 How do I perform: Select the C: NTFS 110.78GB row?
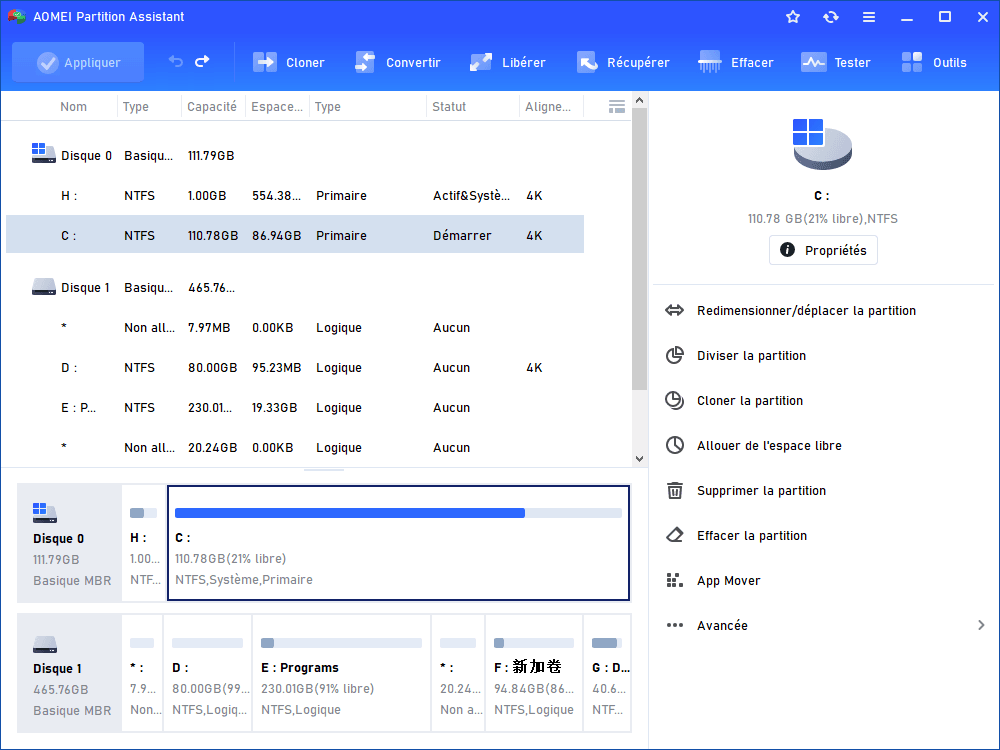click(x=295, y=235)
